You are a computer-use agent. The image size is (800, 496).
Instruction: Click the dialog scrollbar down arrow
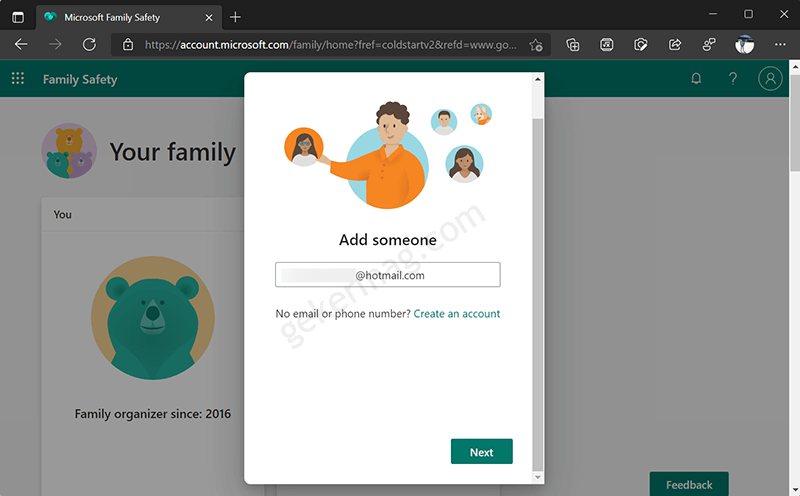537,477
